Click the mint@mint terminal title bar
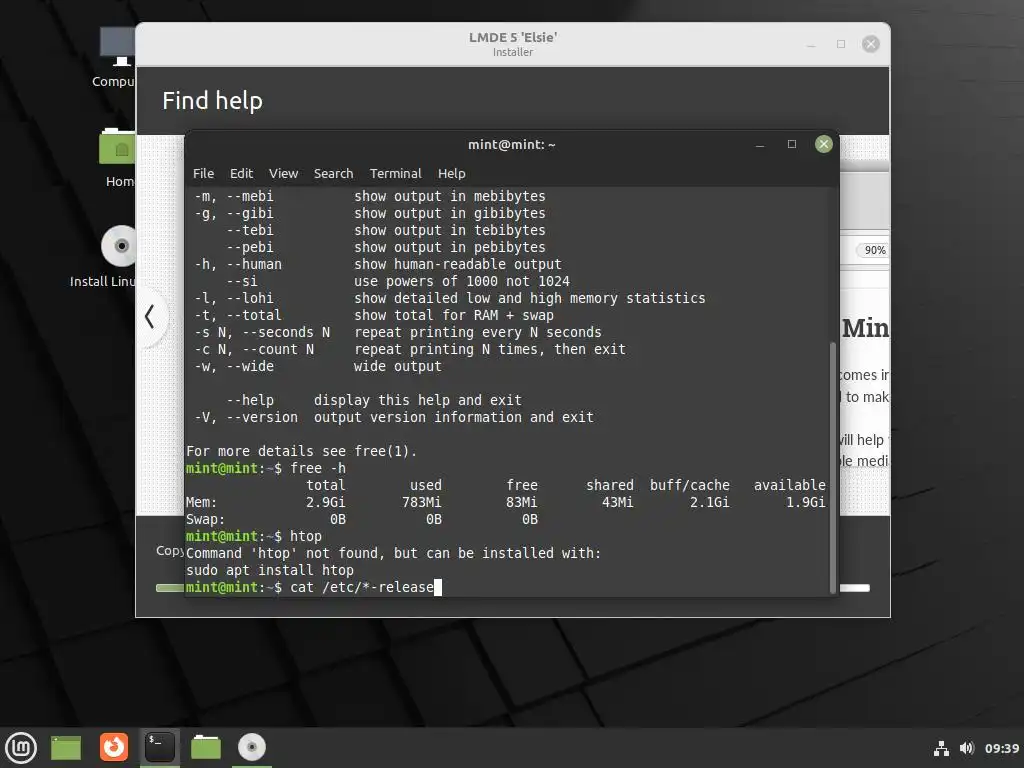The width and height of the screenshot is (1024, 768). click(511, 144)
